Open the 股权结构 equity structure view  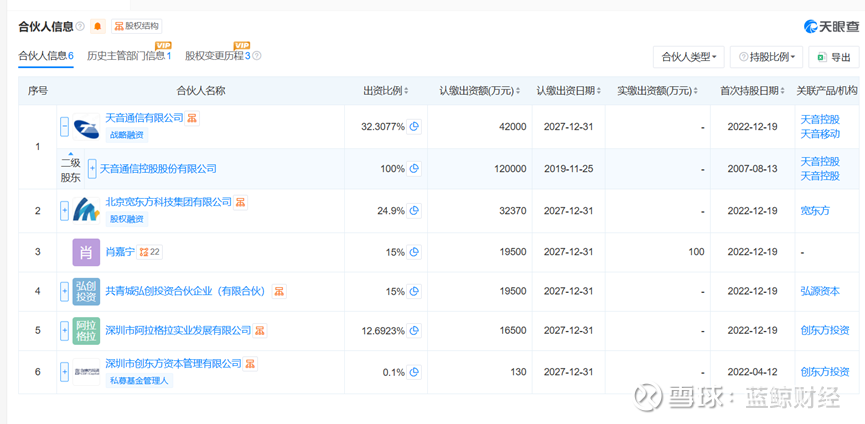pyautogui.click(x=137, y=26)
